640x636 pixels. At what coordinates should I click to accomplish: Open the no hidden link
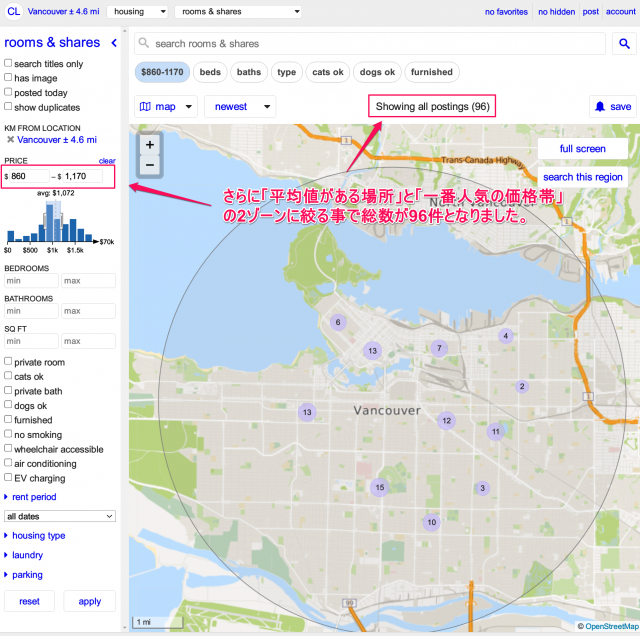tap(556, 12)
